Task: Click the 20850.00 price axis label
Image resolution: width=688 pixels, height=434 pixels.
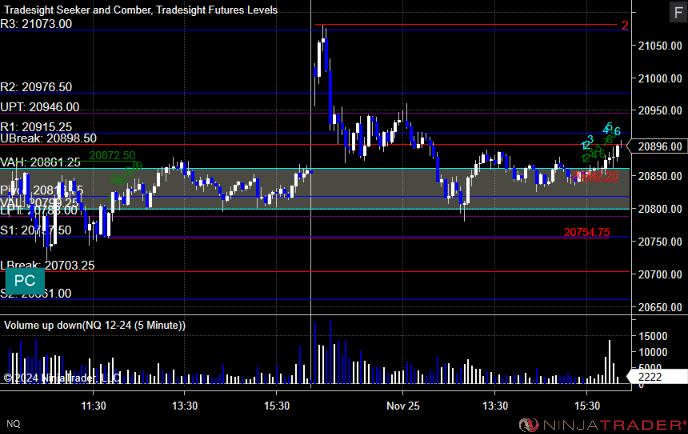Action: [660, 176]
